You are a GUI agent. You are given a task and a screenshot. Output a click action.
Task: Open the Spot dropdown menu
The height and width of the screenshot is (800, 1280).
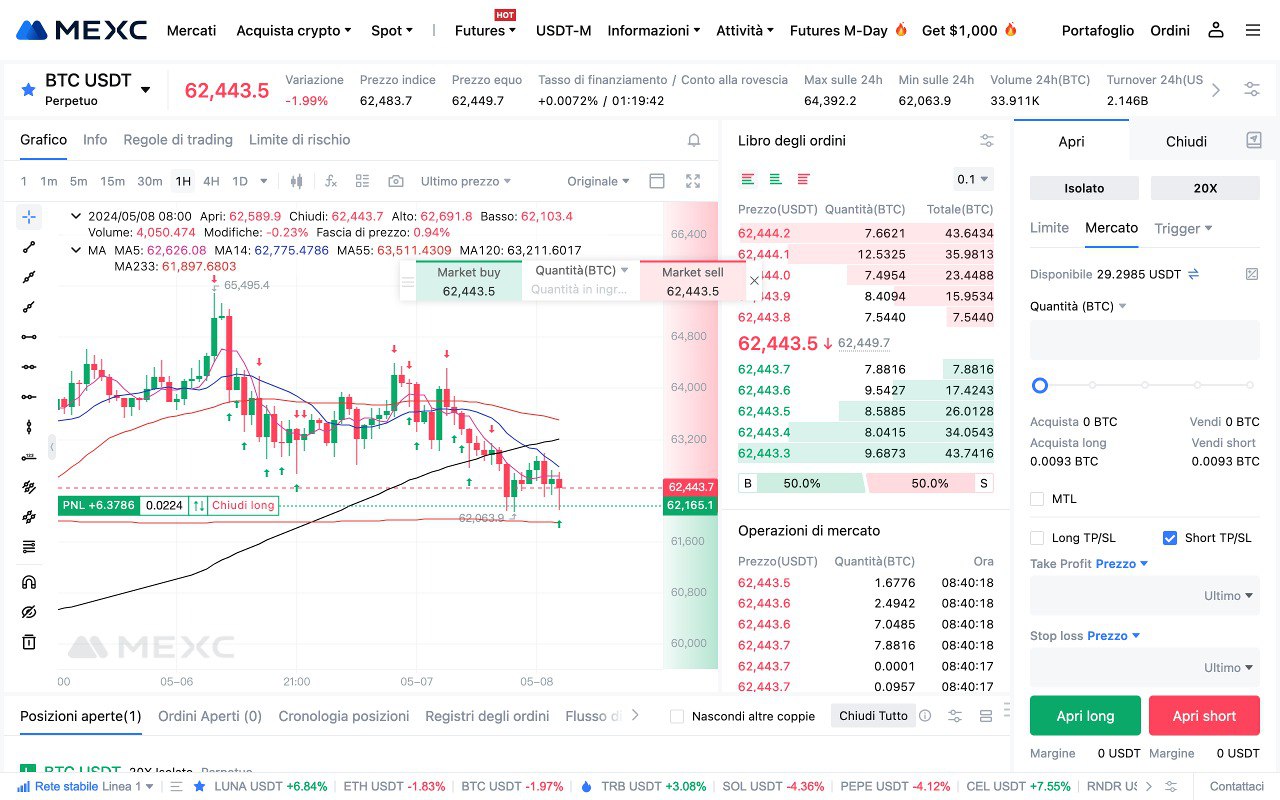point(392,30)
